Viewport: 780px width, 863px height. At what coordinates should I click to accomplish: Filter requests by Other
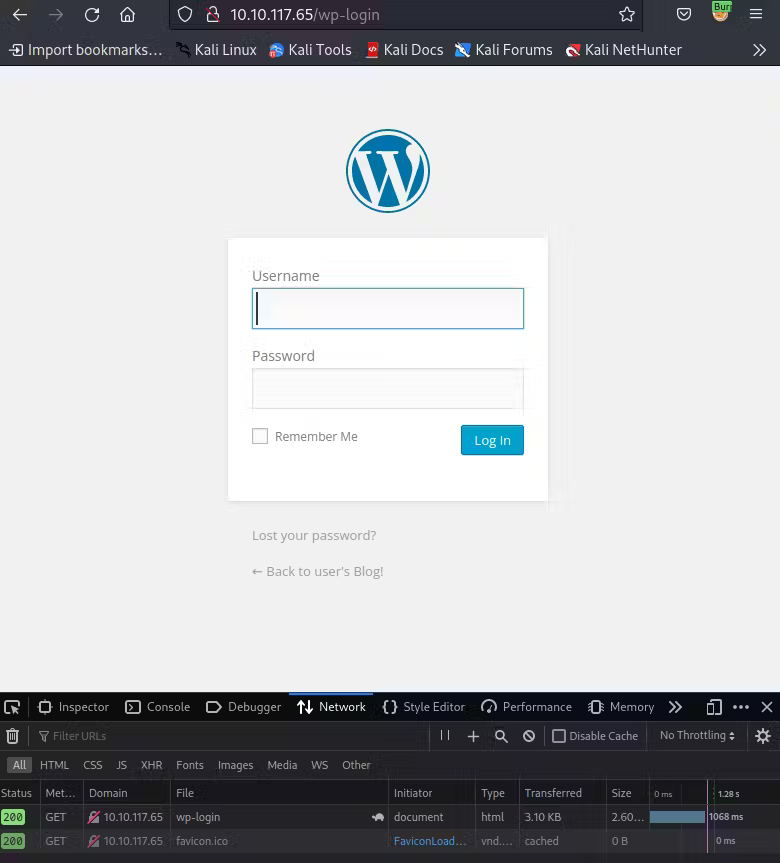tap(356, 765)
